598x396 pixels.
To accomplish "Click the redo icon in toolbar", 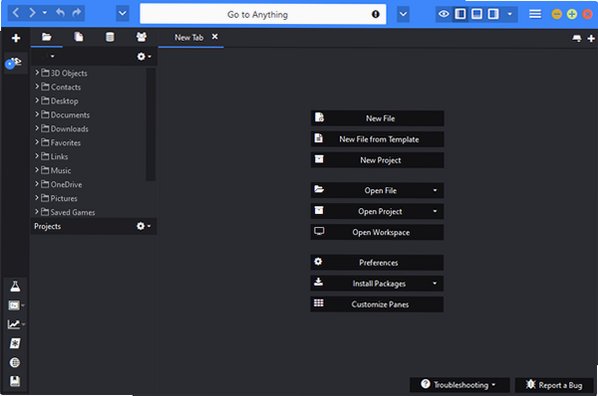I will pyautogui.click(x=77, y=13).
